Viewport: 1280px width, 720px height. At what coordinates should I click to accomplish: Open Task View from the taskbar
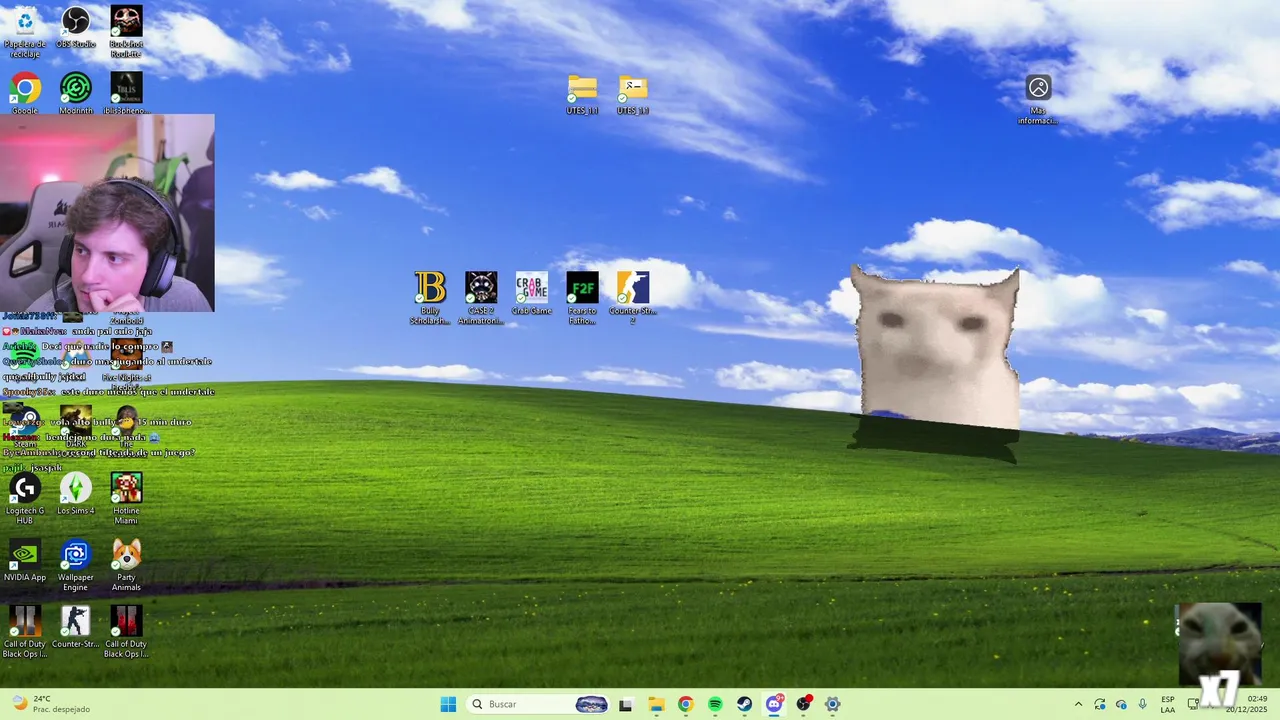pyautogui.click(x=626, y=704)
